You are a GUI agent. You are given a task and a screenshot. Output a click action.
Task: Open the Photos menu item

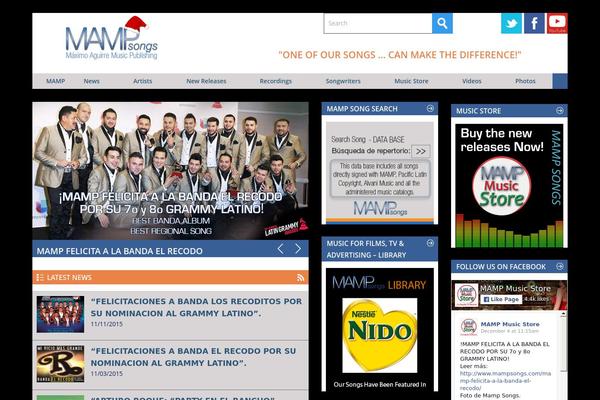(x=525, y=81)
